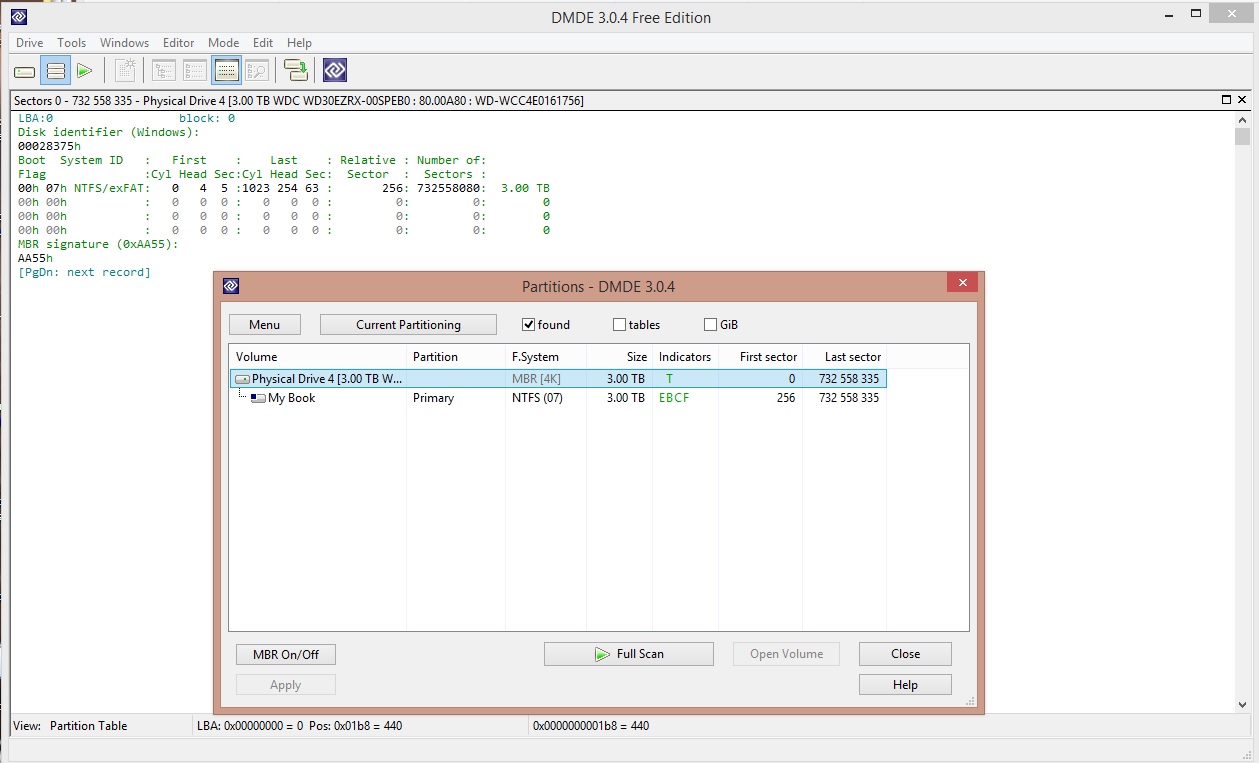Click the Last sector column header
The width and height of the screenshot is (1259, 763).
(x=845, y=357)
